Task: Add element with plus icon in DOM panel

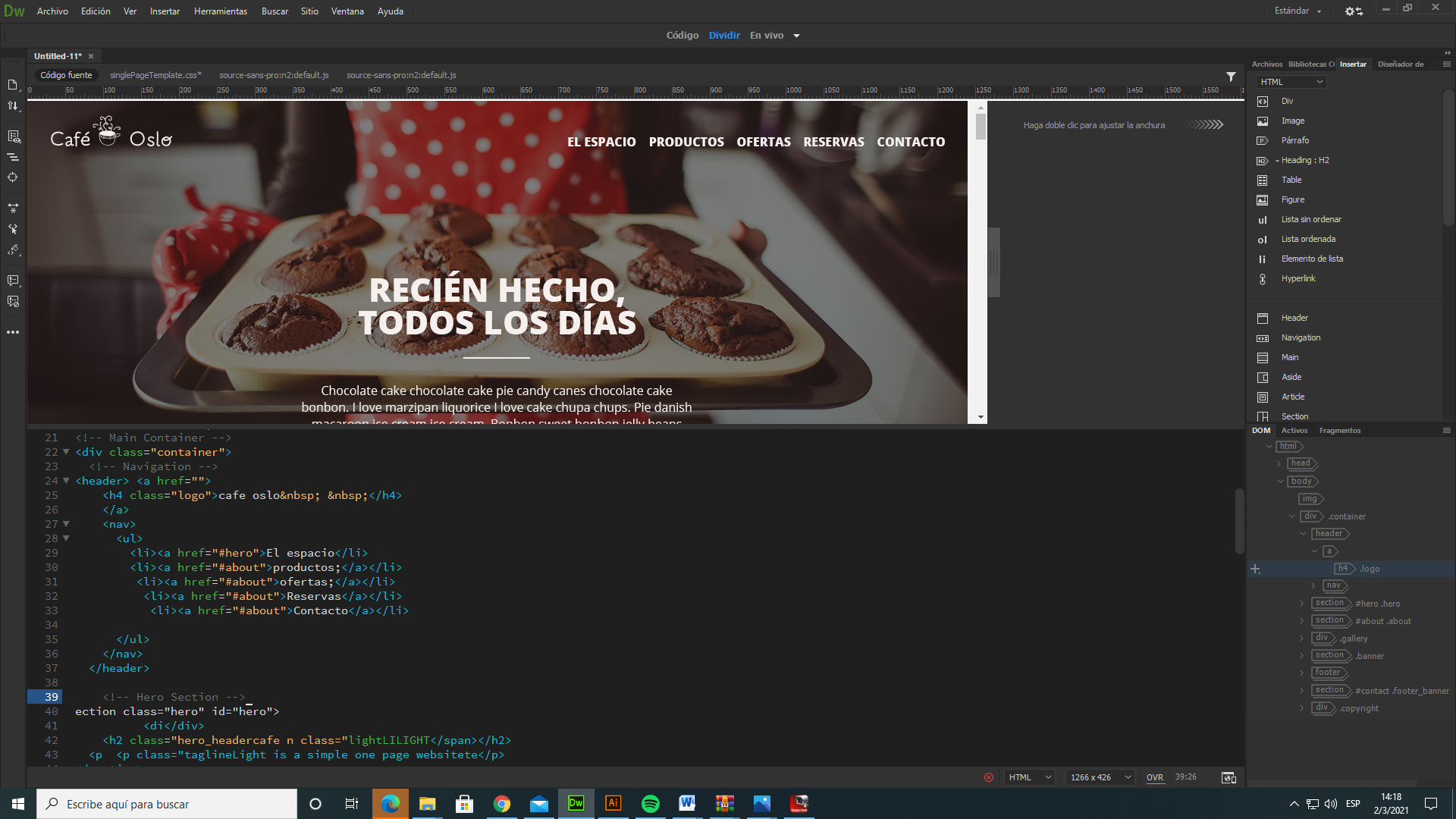Action: coord(1256,569)
